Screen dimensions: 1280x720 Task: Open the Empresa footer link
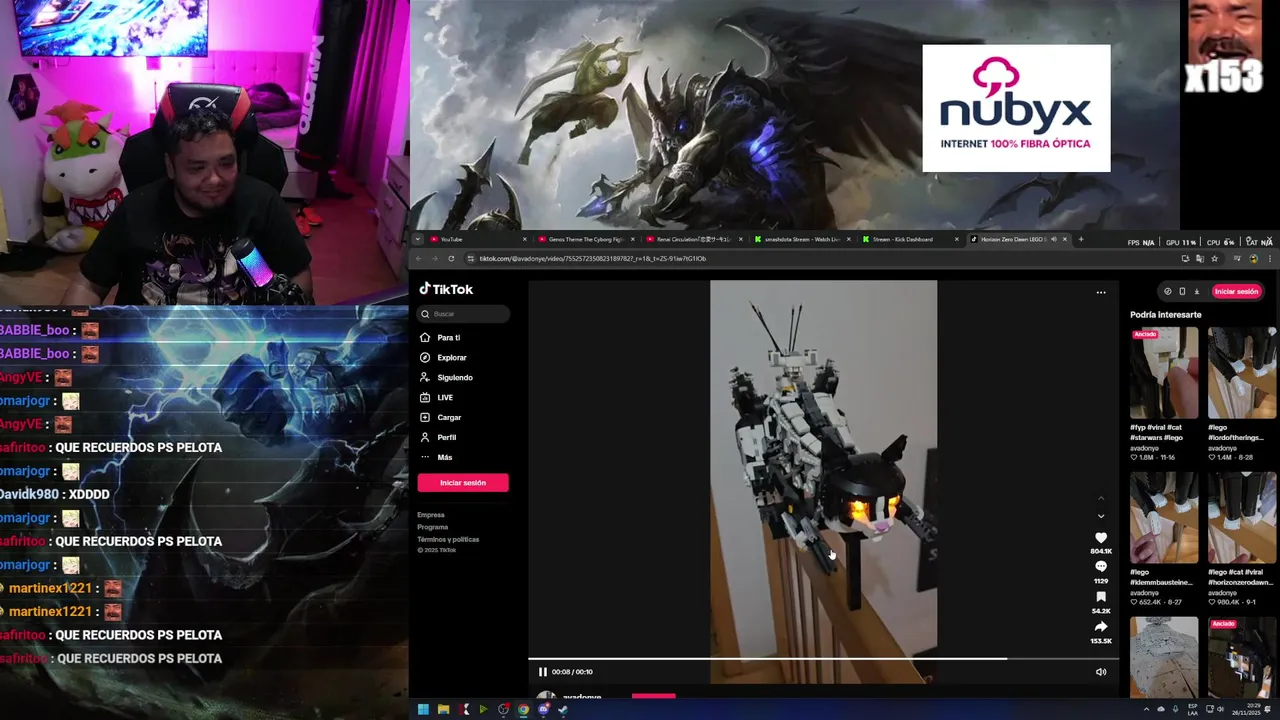431,515
